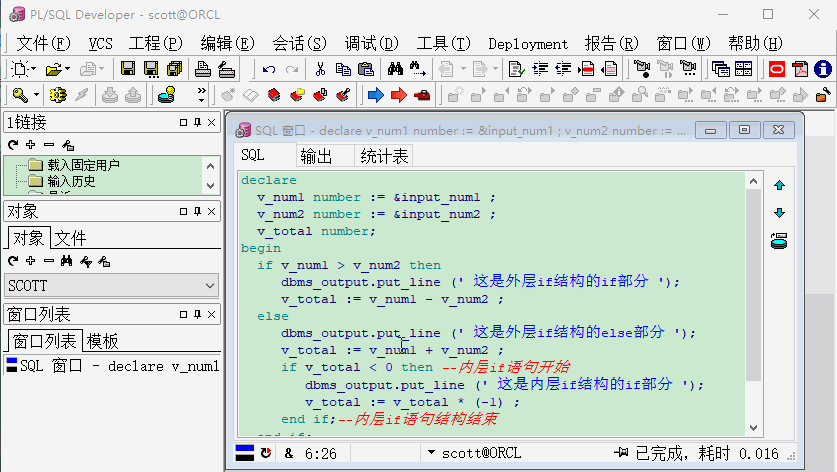The width and height of the screenshot is (837, 472).
Task: Click the New document toolbar icon
Action: tap(20, 69)
